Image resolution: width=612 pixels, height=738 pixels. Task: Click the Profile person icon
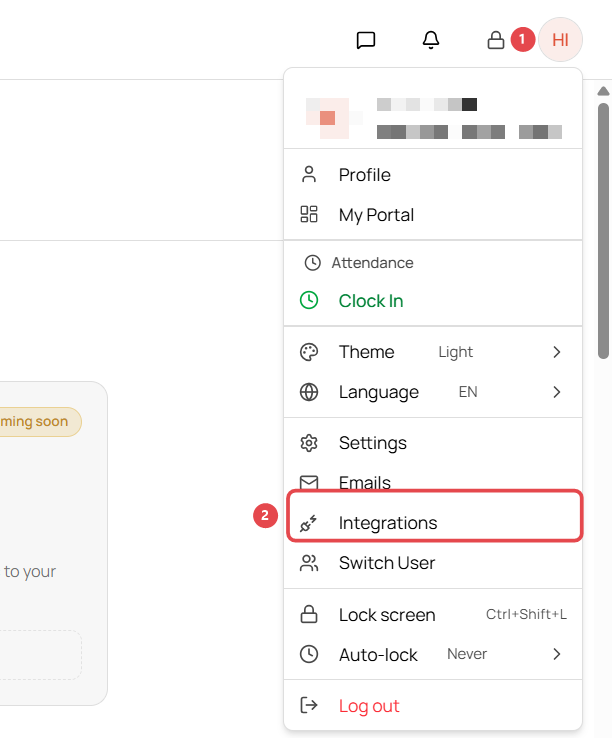309,175
